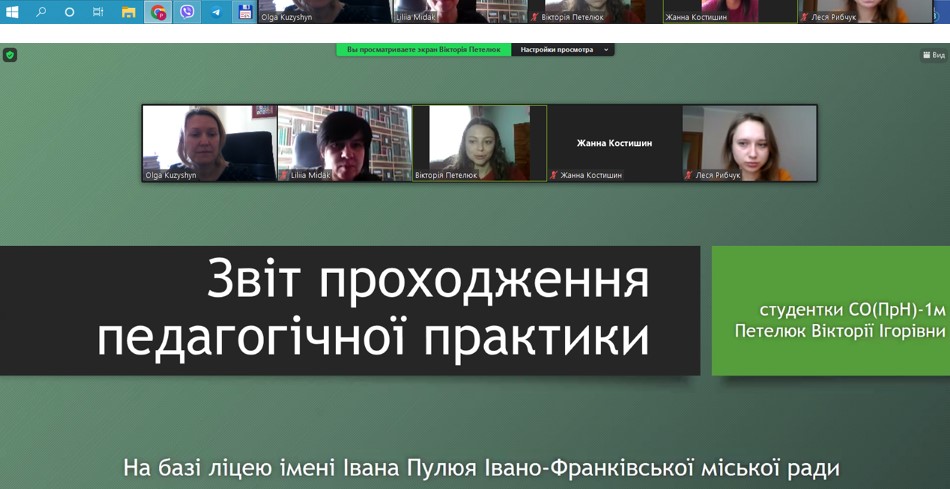This screenshot has height=489, width=950.
Task: Open the Viber app in taskbar
Action: coord(187,12)
